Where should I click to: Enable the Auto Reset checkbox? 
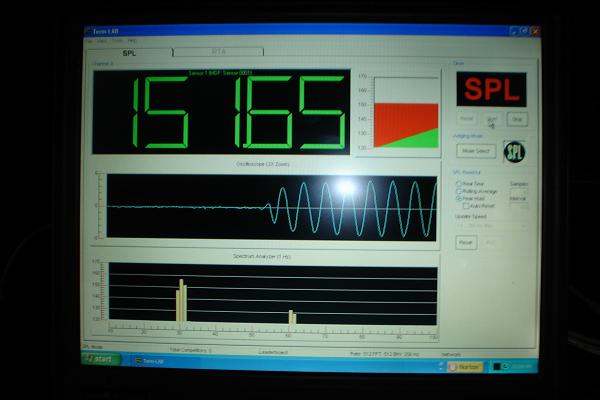(466, 206)
